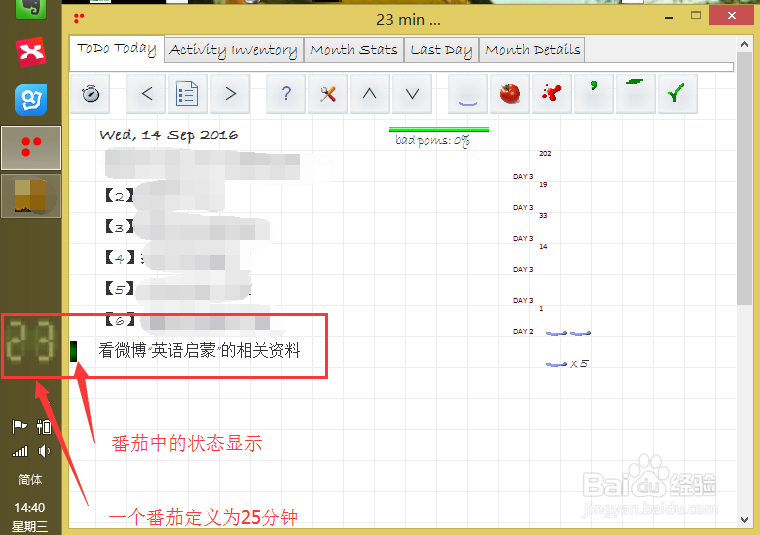
Task: Click the green bad poms progress bar
Action: pyautogui.click(x=439, y=129)
